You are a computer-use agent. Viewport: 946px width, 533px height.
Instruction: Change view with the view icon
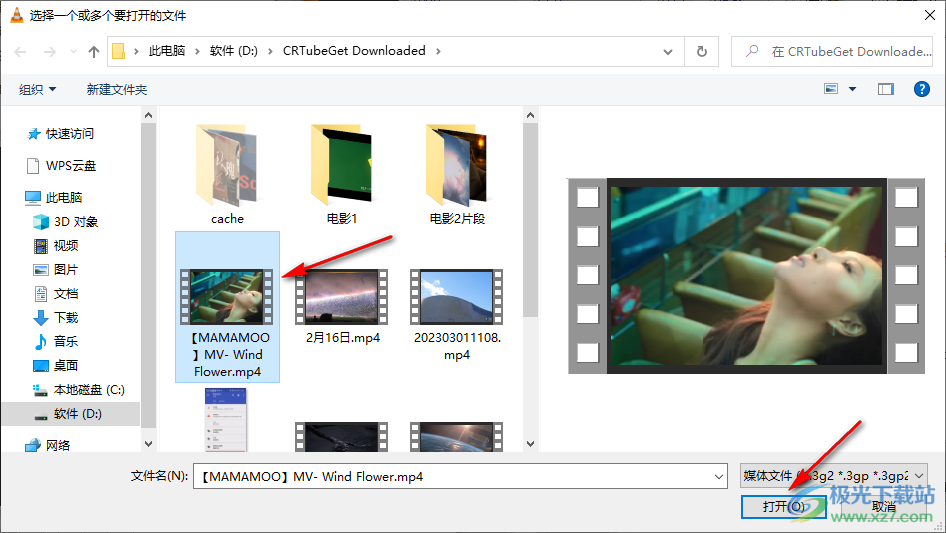click(831, 89)
